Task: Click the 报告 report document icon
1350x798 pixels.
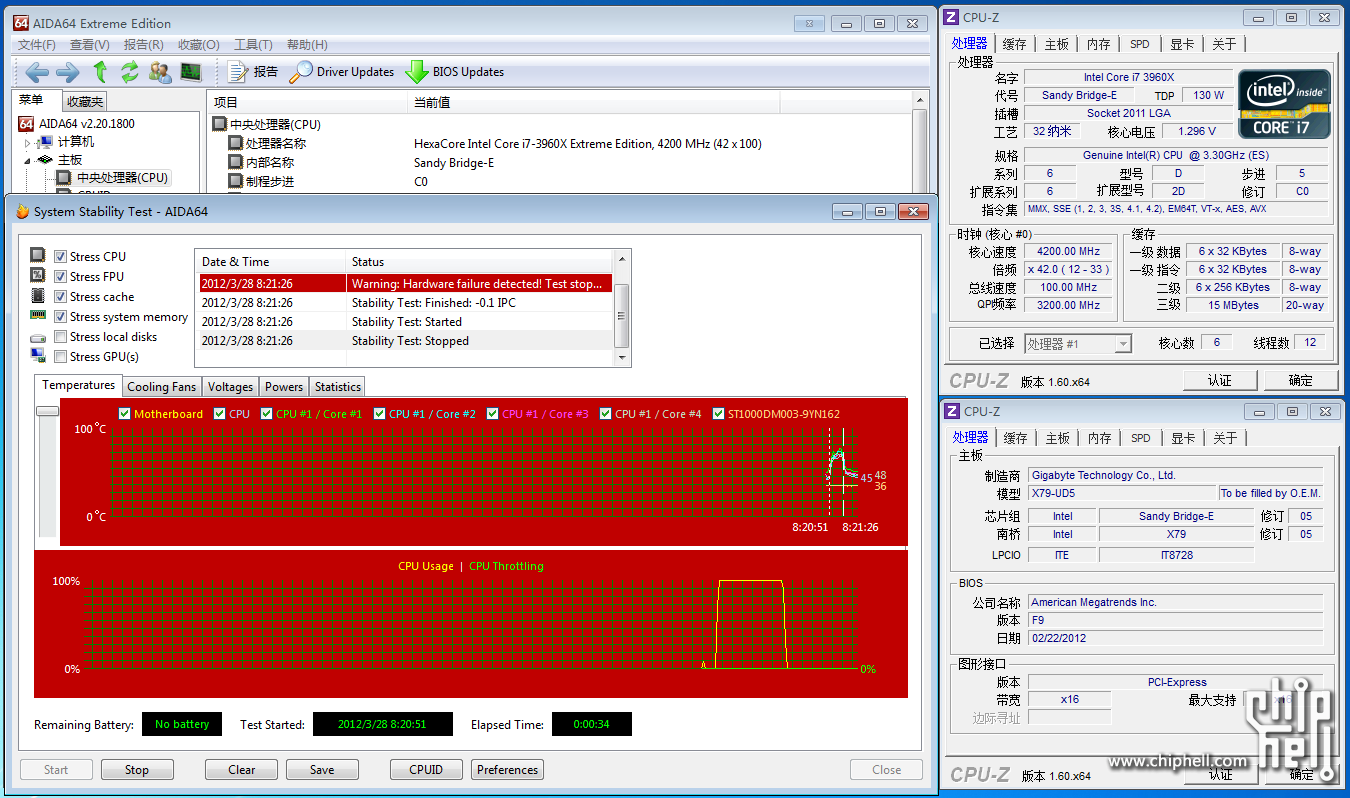Action: click(x=238, y=72)
